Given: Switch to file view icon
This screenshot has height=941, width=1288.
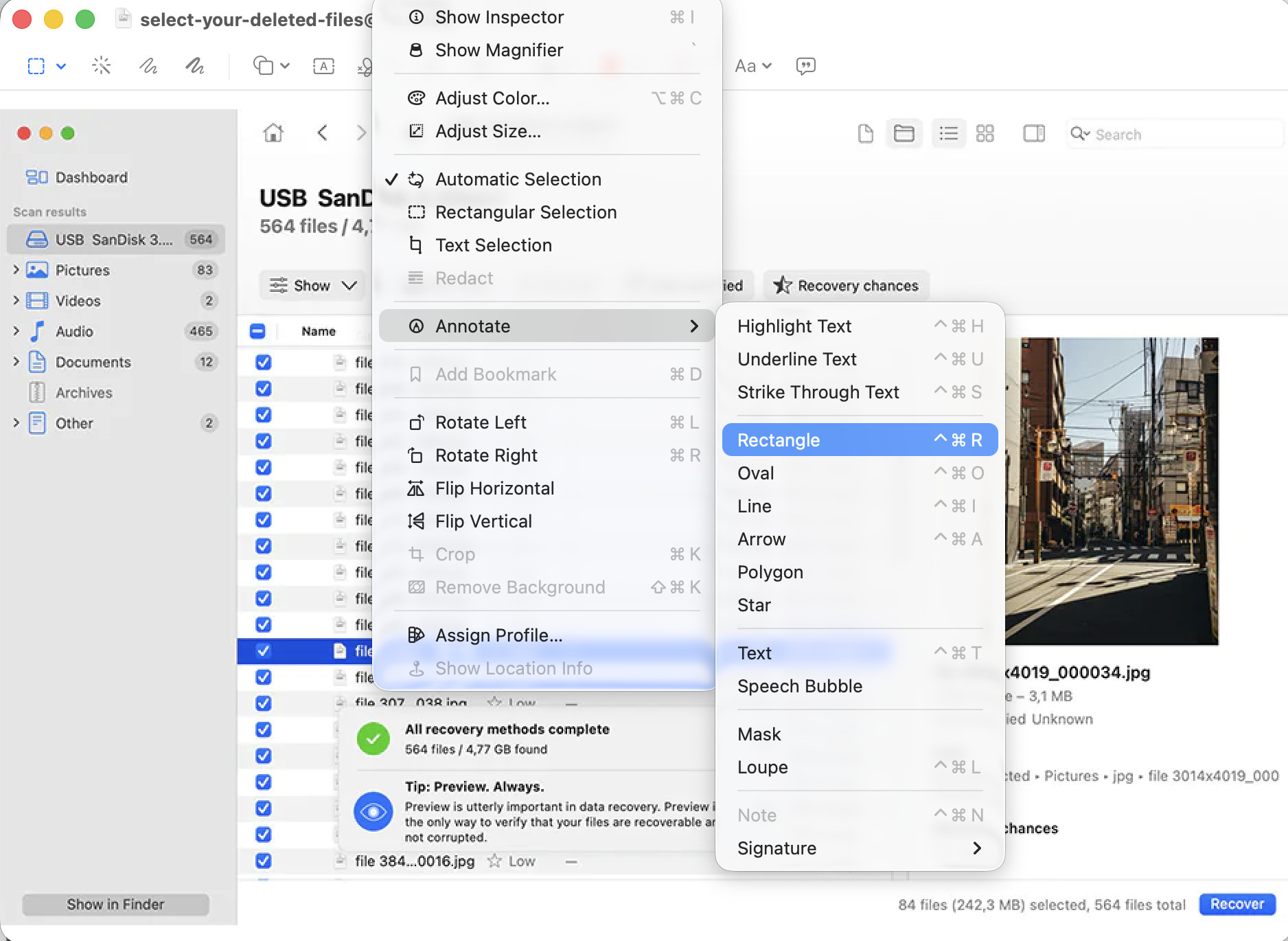Looking at the screenshot, I should pos(866,133).
